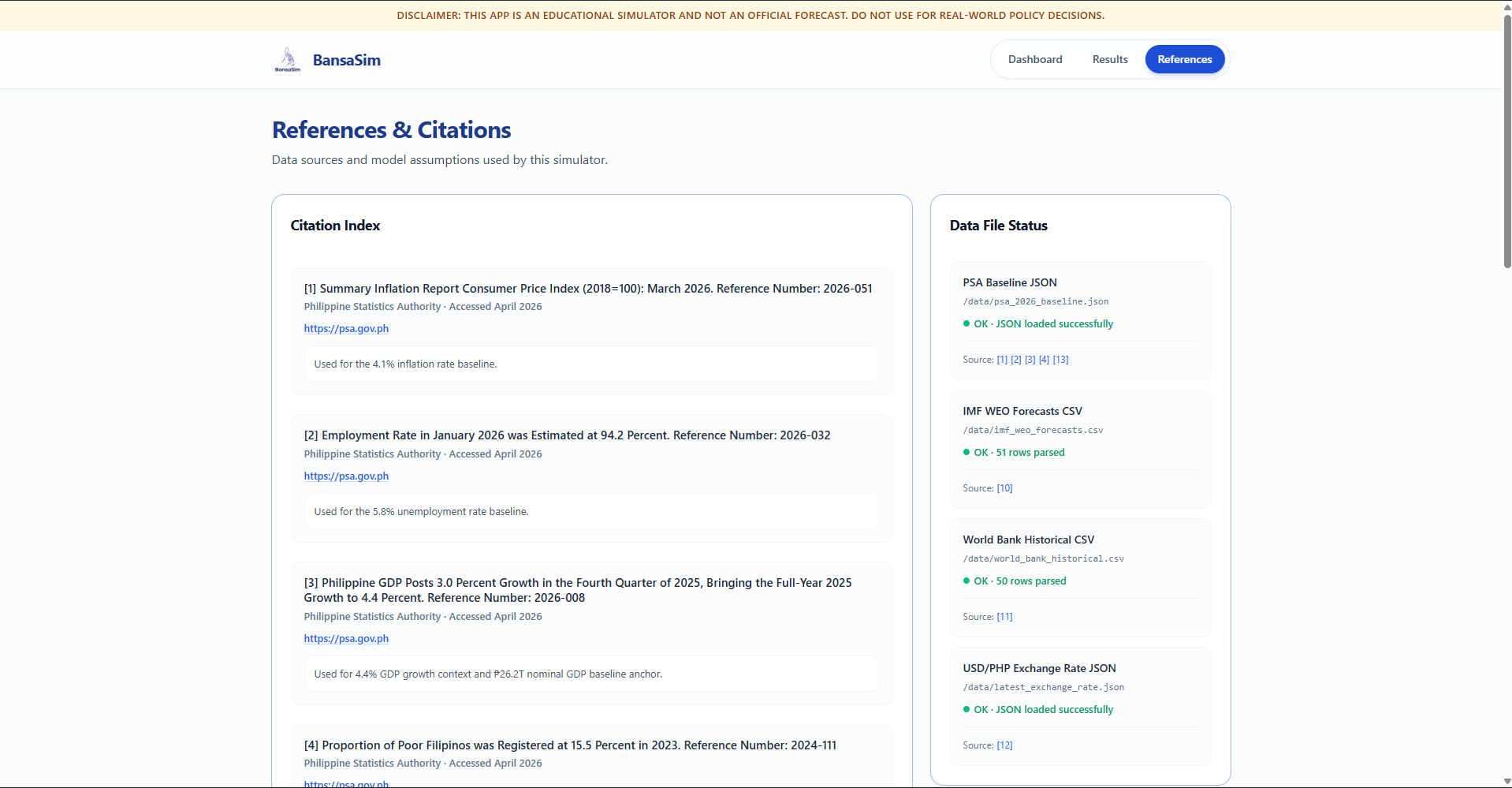The height and width of the screenshot is (788, 1512).
Task: Click the /data/latest_exchange_rate.json file path
Action: click(x=1044, y=687)
